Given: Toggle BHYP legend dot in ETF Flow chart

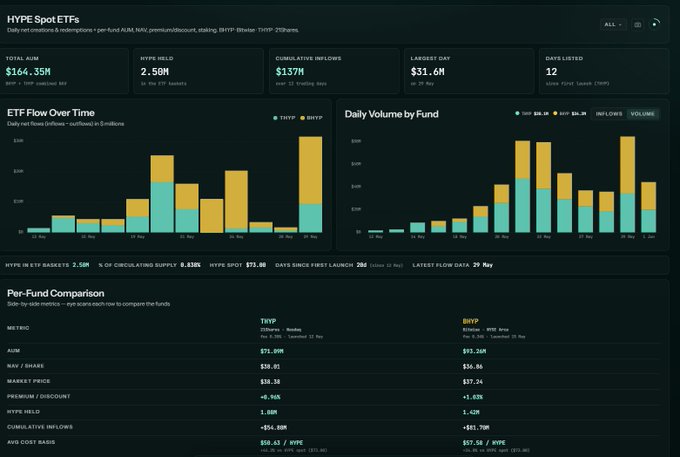Looking at the screenshot, I should 302,118.
